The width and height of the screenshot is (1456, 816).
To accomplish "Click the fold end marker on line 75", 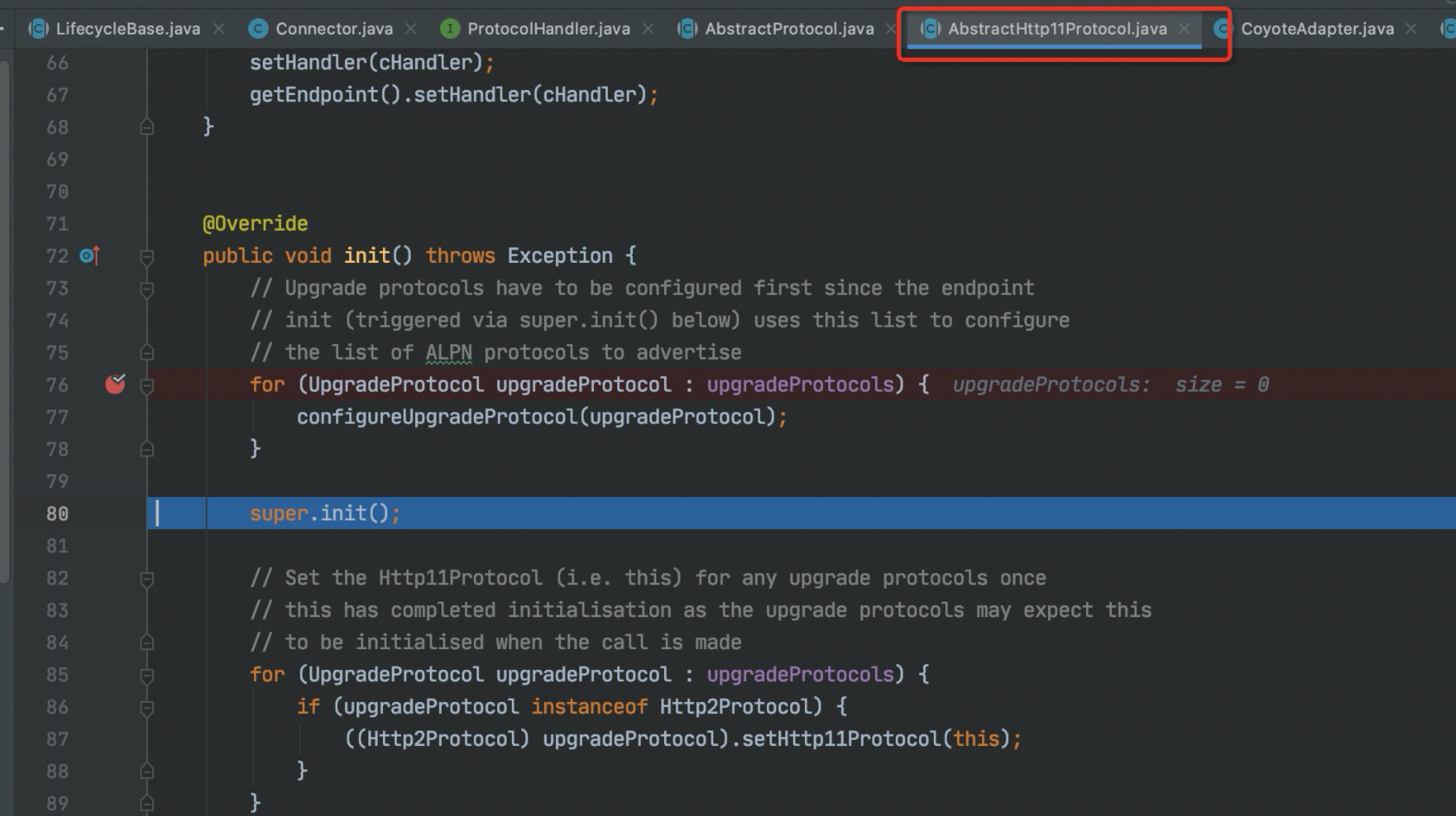I will pos(147,353).
